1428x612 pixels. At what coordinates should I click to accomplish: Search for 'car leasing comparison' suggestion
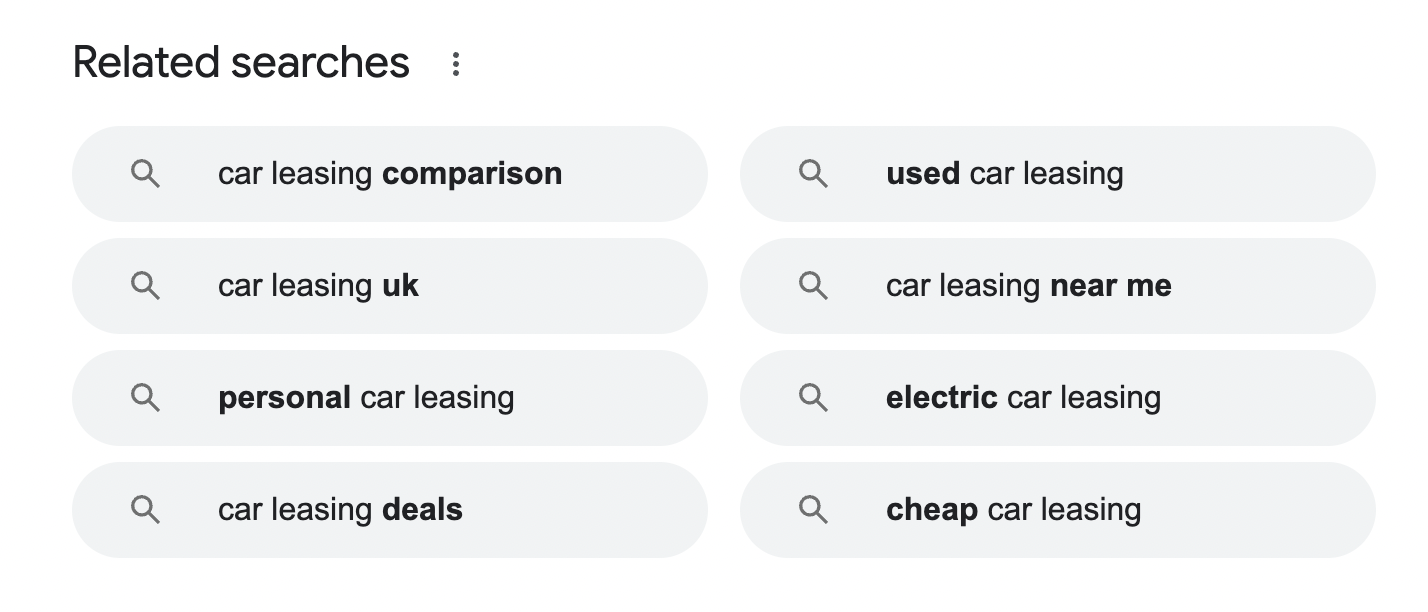[390, 174]
